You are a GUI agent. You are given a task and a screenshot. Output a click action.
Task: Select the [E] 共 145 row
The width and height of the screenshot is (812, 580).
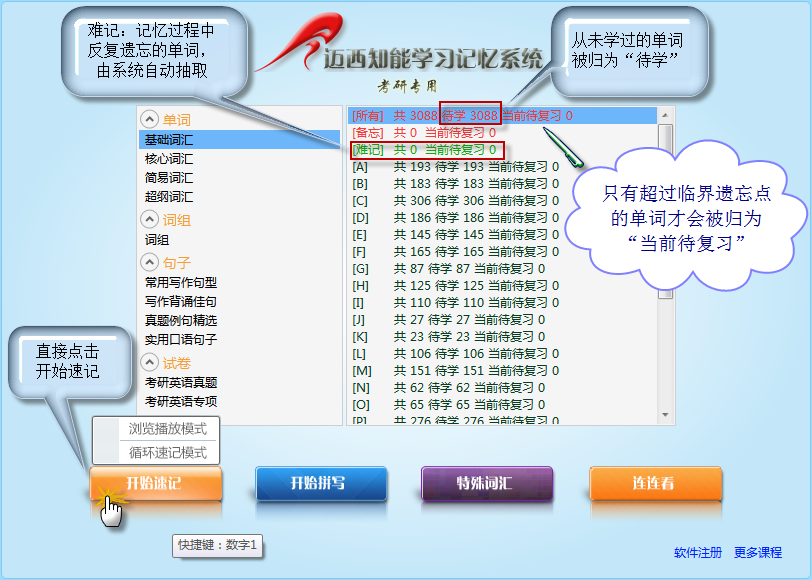point(502,235)
